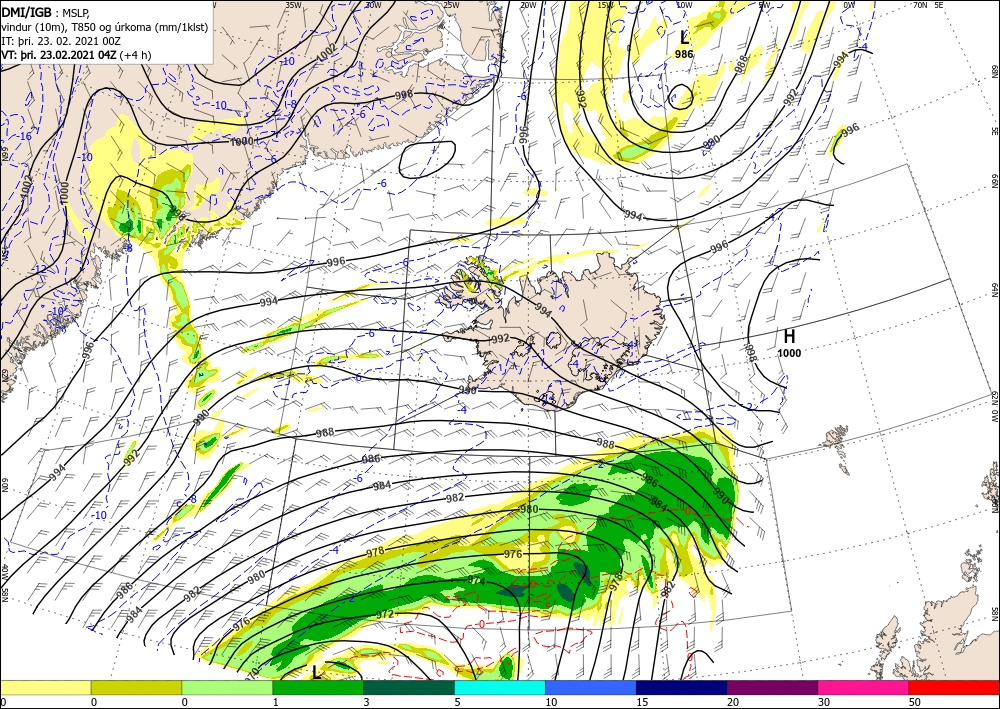The image size is (1000, 709).
Task: Click the legend value '5'
Action: tap(457, 702)
